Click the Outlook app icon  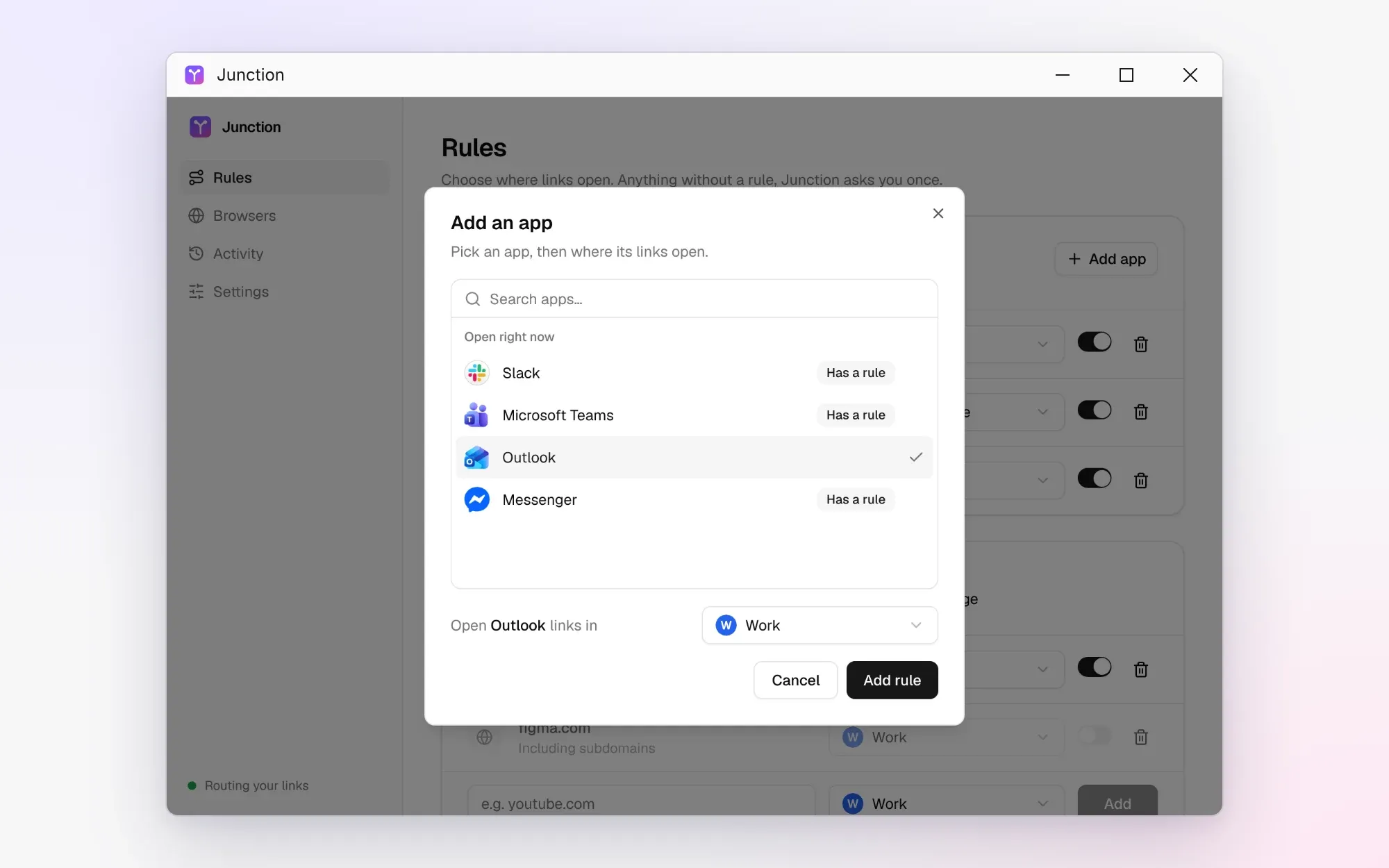coord(476,458)
